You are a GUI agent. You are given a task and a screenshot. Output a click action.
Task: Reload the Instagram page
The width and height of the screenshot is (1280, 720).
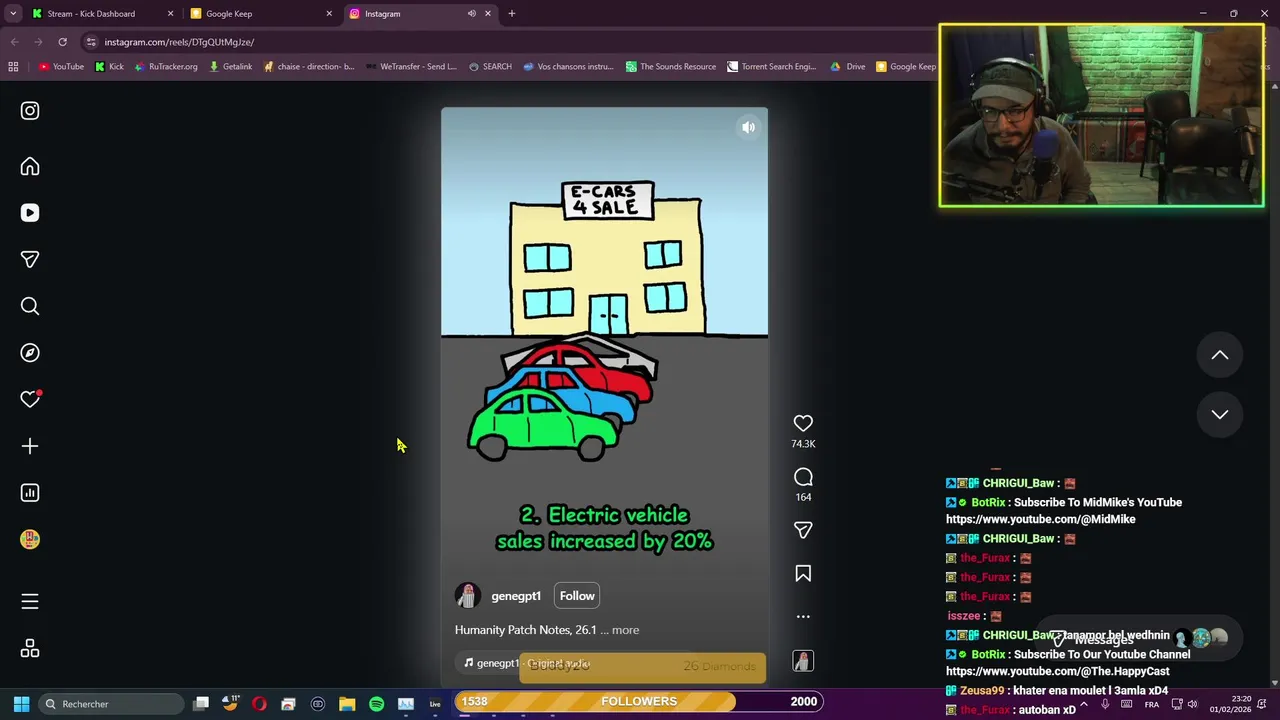coord(62,42)
